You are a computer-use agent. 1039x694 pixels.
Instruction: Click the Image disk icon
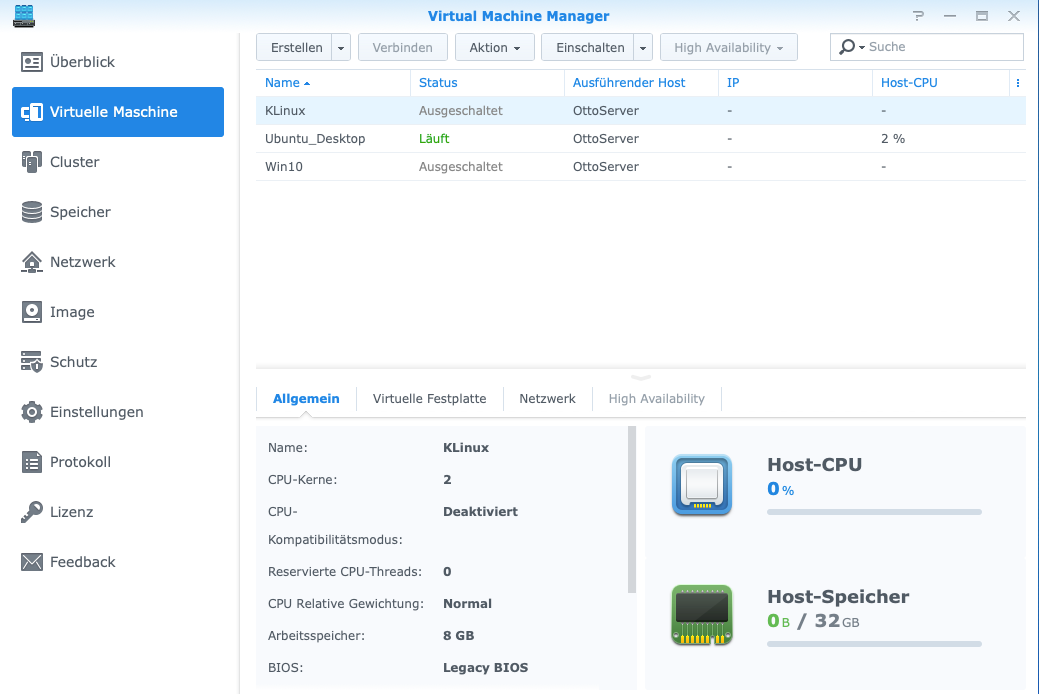pyautogui.click(x=32, y=312)
